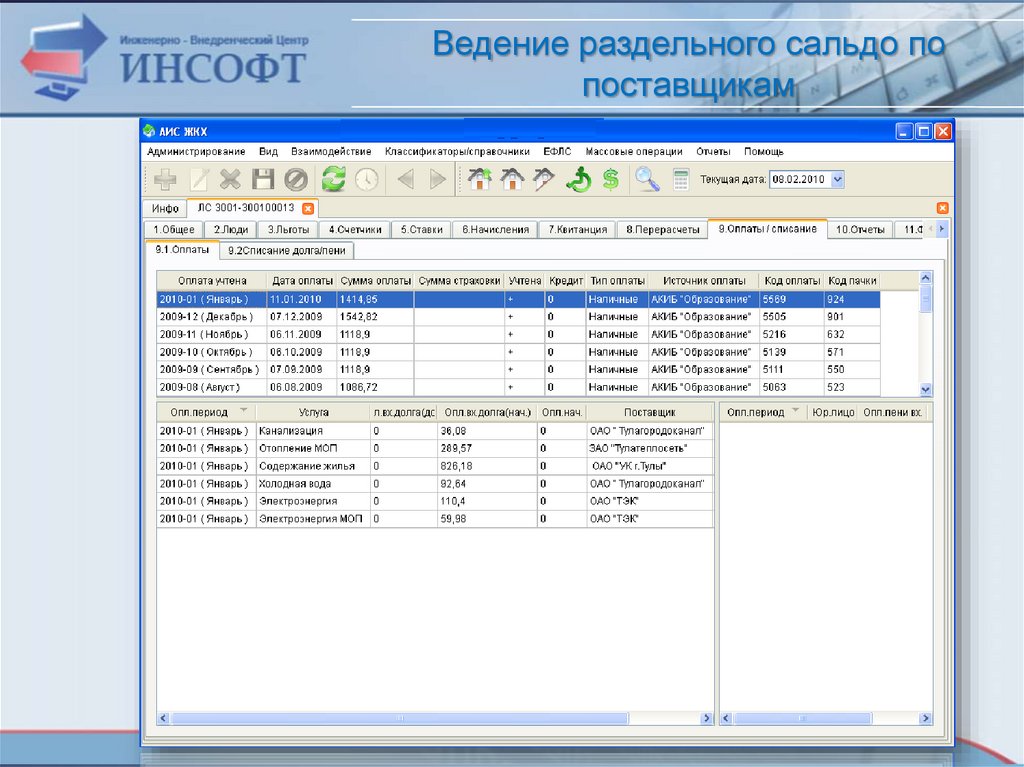1024x767 pixels.
Task: Switch to the 1.Общее tab
Action: (x=174, y=230)
